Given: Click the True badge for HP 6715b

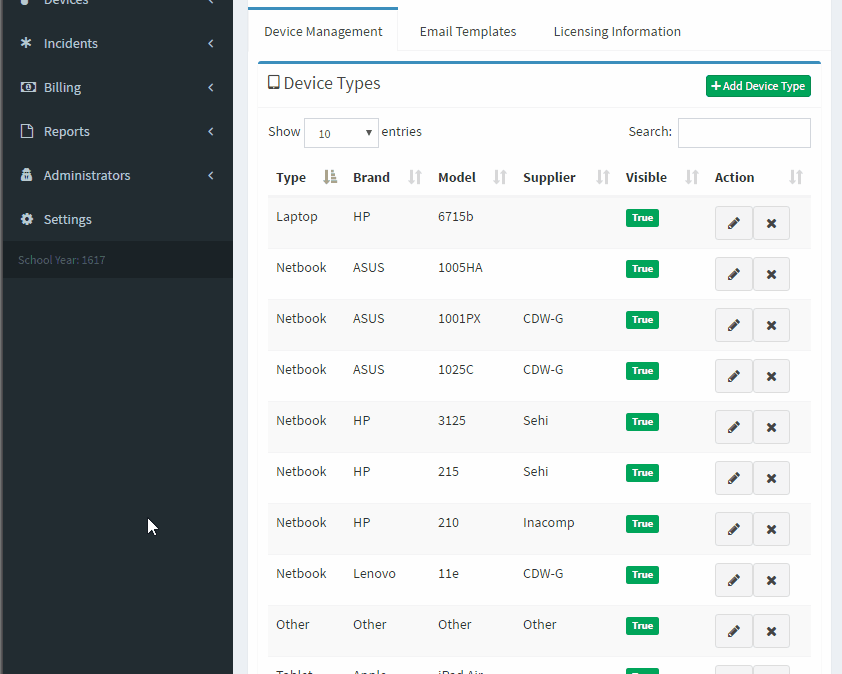Looking at the screenshot, I should (x=642, y=218).
